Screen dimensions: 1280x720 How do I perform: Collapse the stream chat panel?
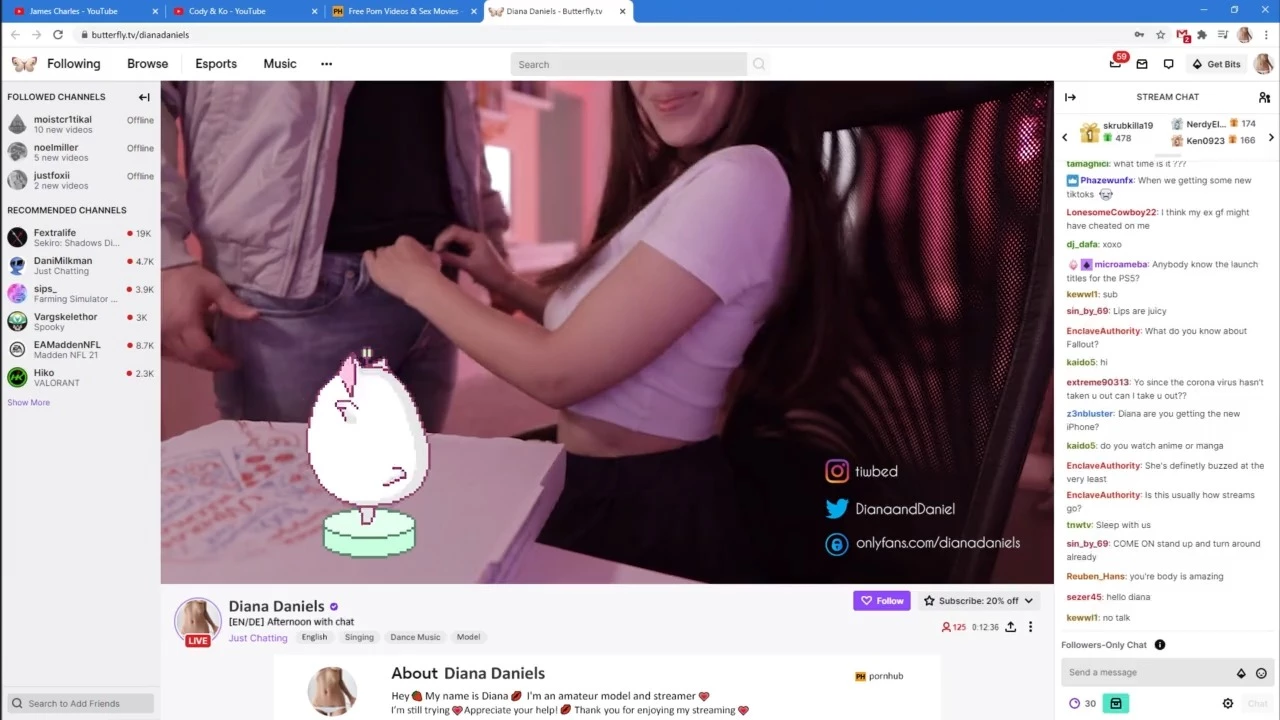click(1070, 97)
